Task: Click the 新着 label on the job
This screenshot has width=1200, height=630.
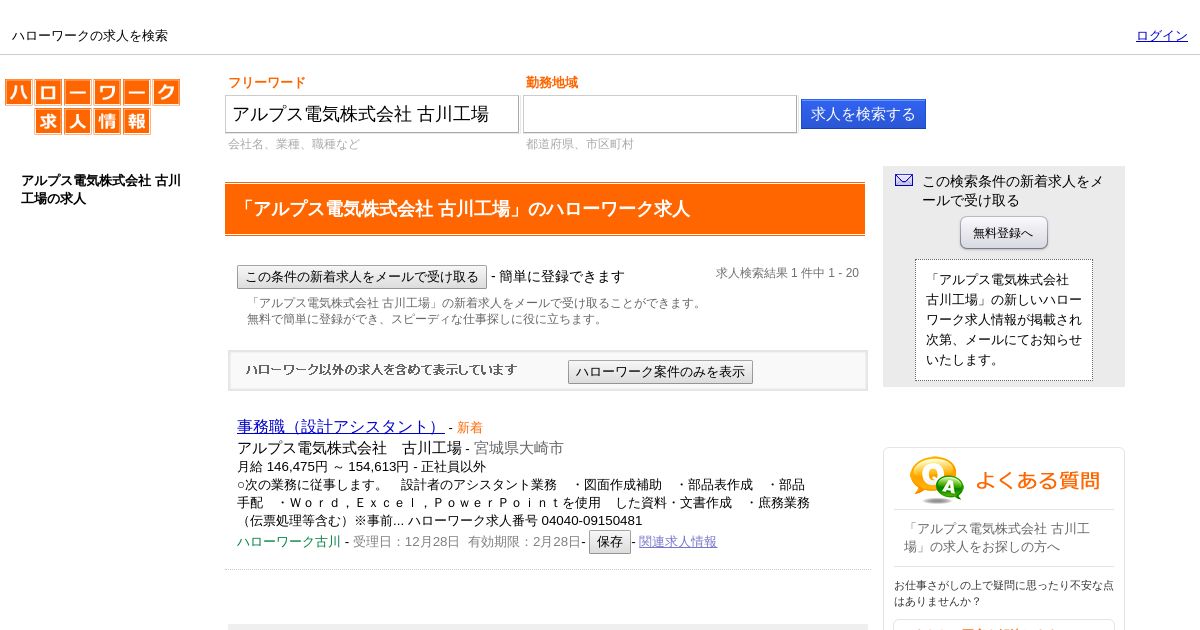Action: click(470, 428)
